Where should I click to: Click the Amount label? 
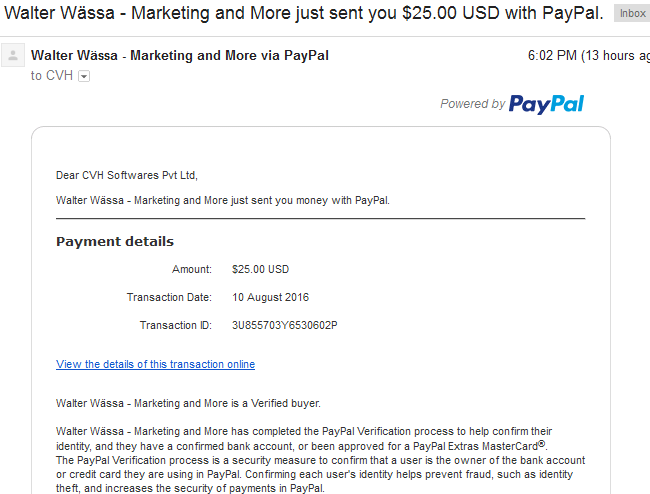[x=192, y=269]
